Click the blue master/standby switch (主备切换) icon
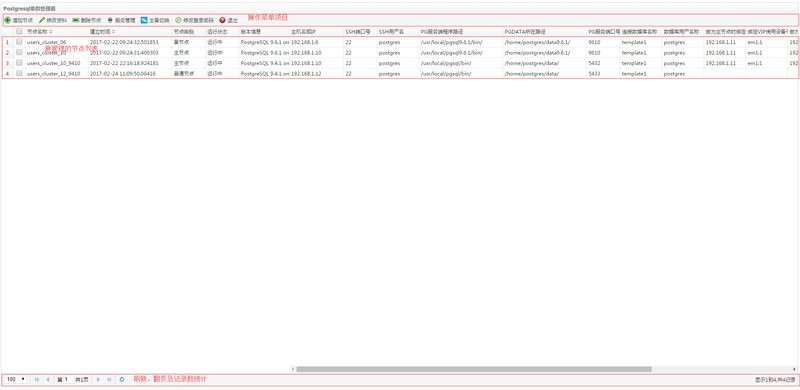The height and width of the screenshot is (390, 800). (x=144, y=20)
